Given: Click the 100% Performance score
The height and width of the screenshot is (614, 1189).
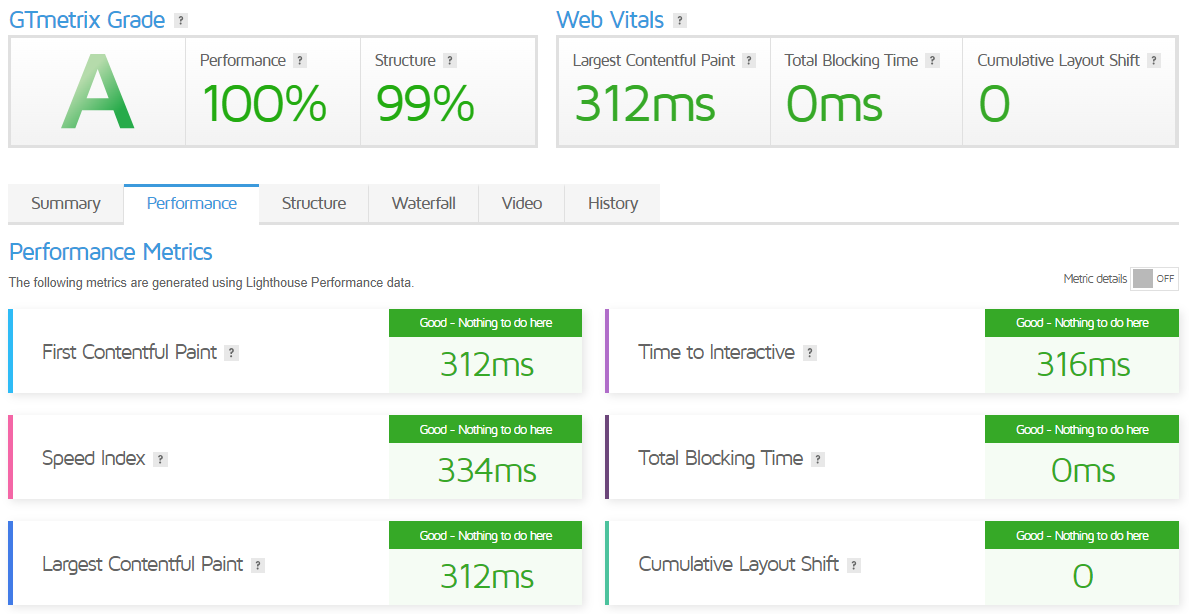Looking at the screenshot, I should coord(265,103).
